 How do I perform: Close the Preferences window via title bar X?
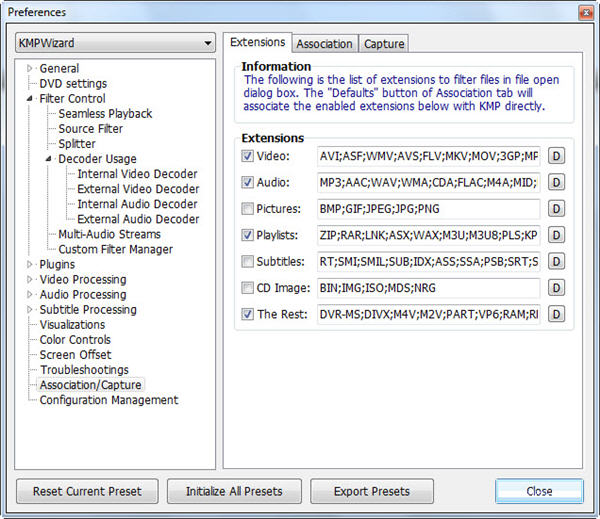tap(583, 12)
